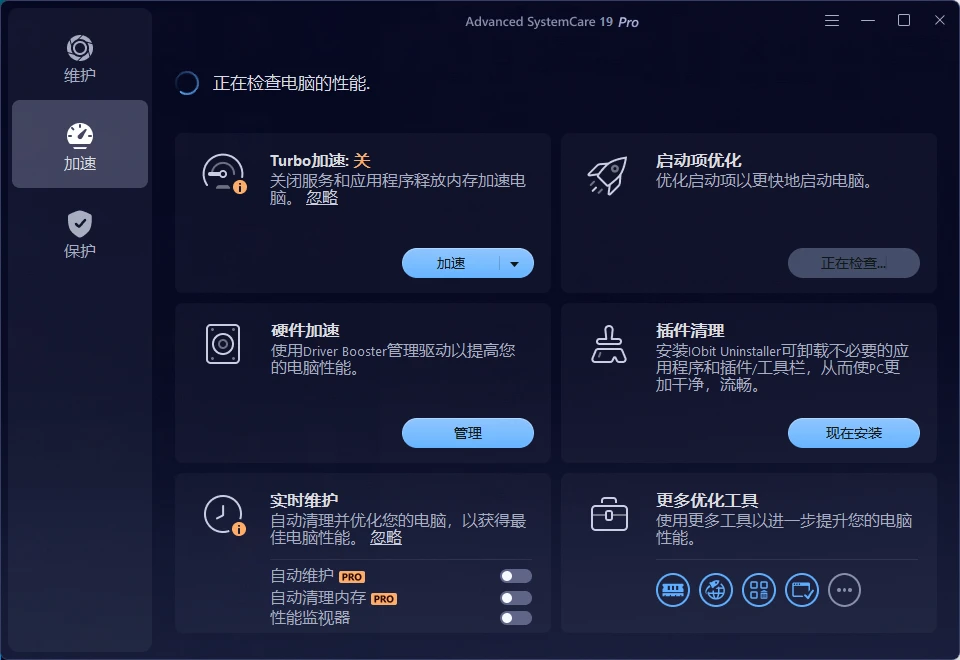Click the window-with-checkmark optimization tool icon
The width and height of the screenshot is (960, 660).
coord(801,590)
